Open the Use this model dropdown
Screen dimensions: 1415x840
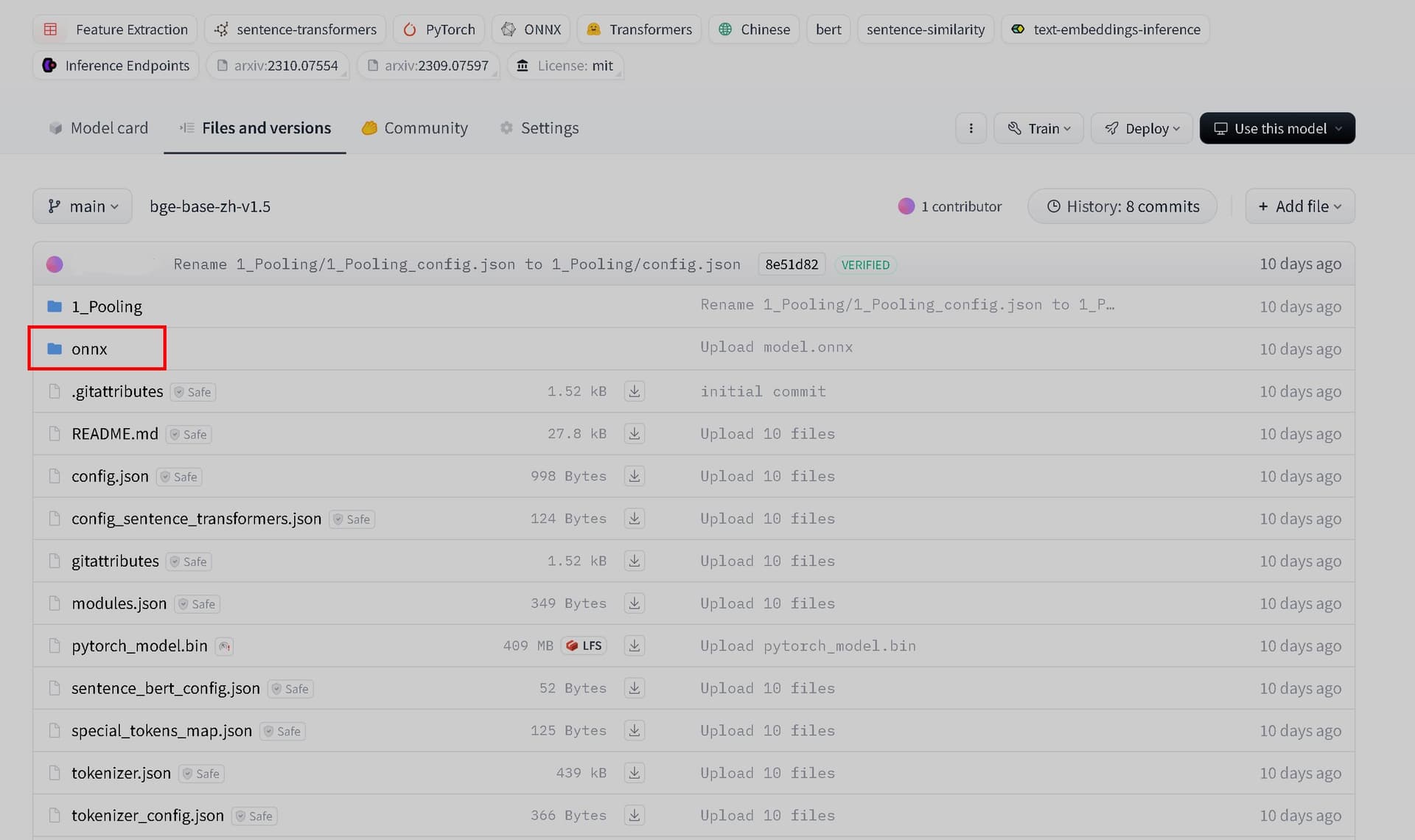[x=1277, y=128]
